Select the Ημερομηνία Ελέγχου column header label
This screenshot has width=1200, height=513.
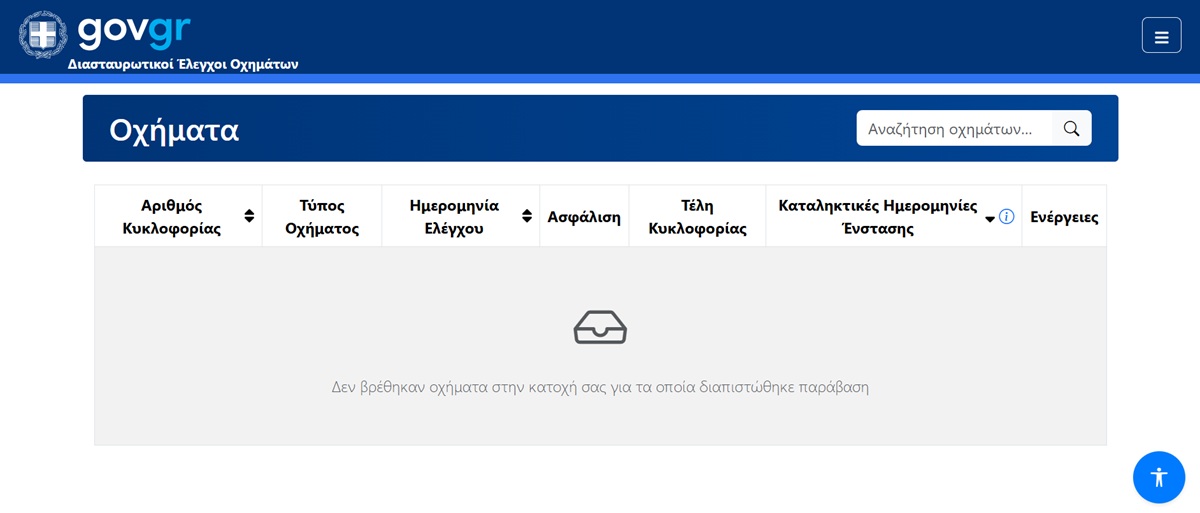pyautogui.click(x=454, y=216)
